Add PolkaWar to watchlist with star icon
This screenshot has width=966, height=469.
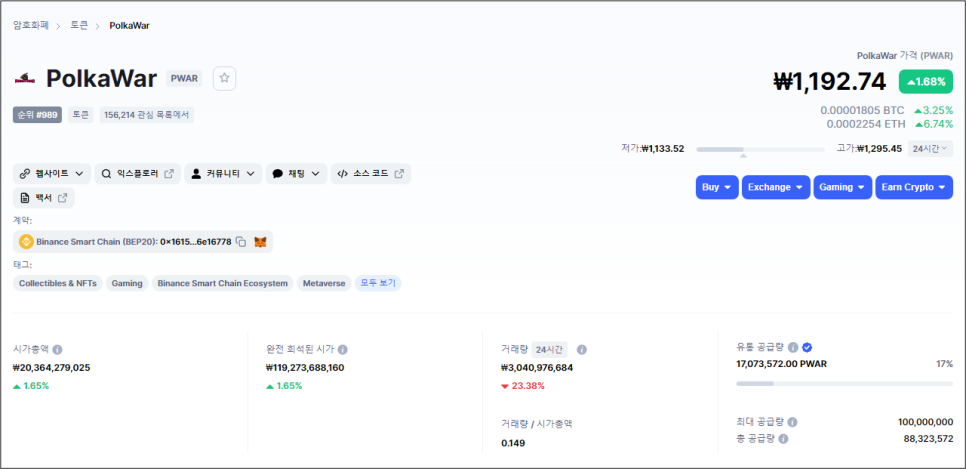224,78
